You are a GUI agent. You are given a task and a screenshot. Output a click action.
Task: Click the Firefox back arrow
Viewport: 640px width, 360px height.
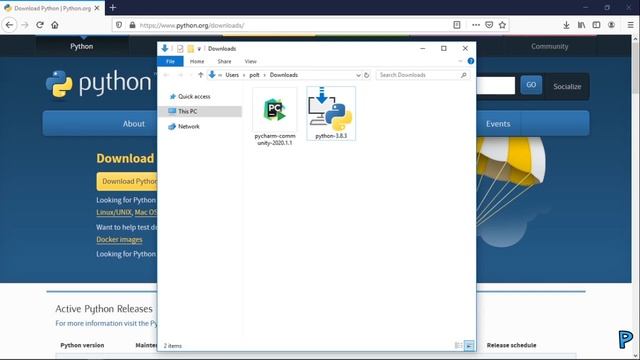[x=9, y=25]
